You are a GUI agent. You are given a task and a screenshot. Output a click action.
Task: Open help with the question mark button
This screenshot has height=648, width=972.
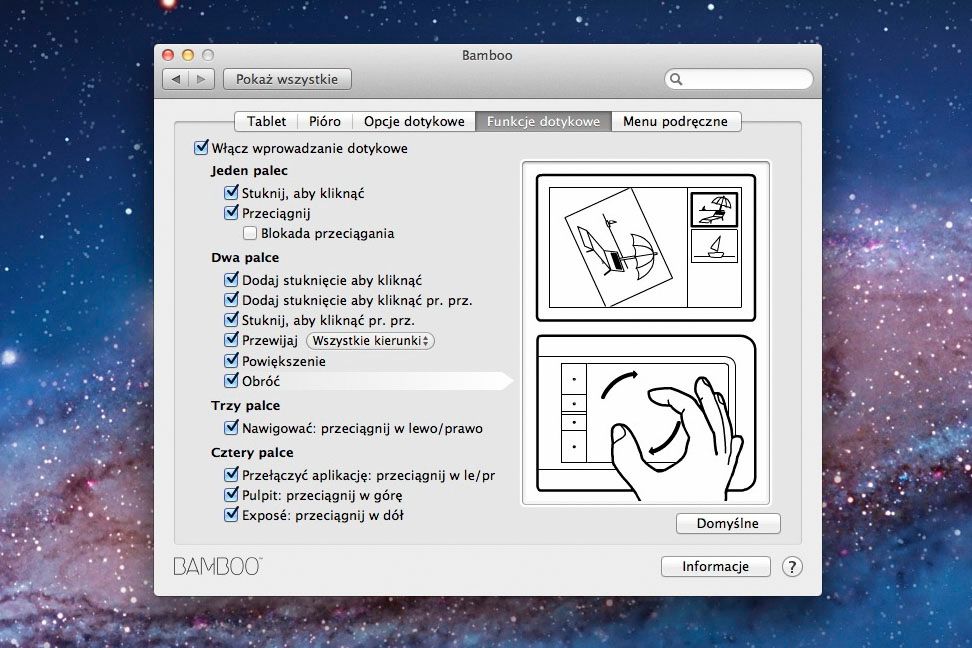[792, 567]
